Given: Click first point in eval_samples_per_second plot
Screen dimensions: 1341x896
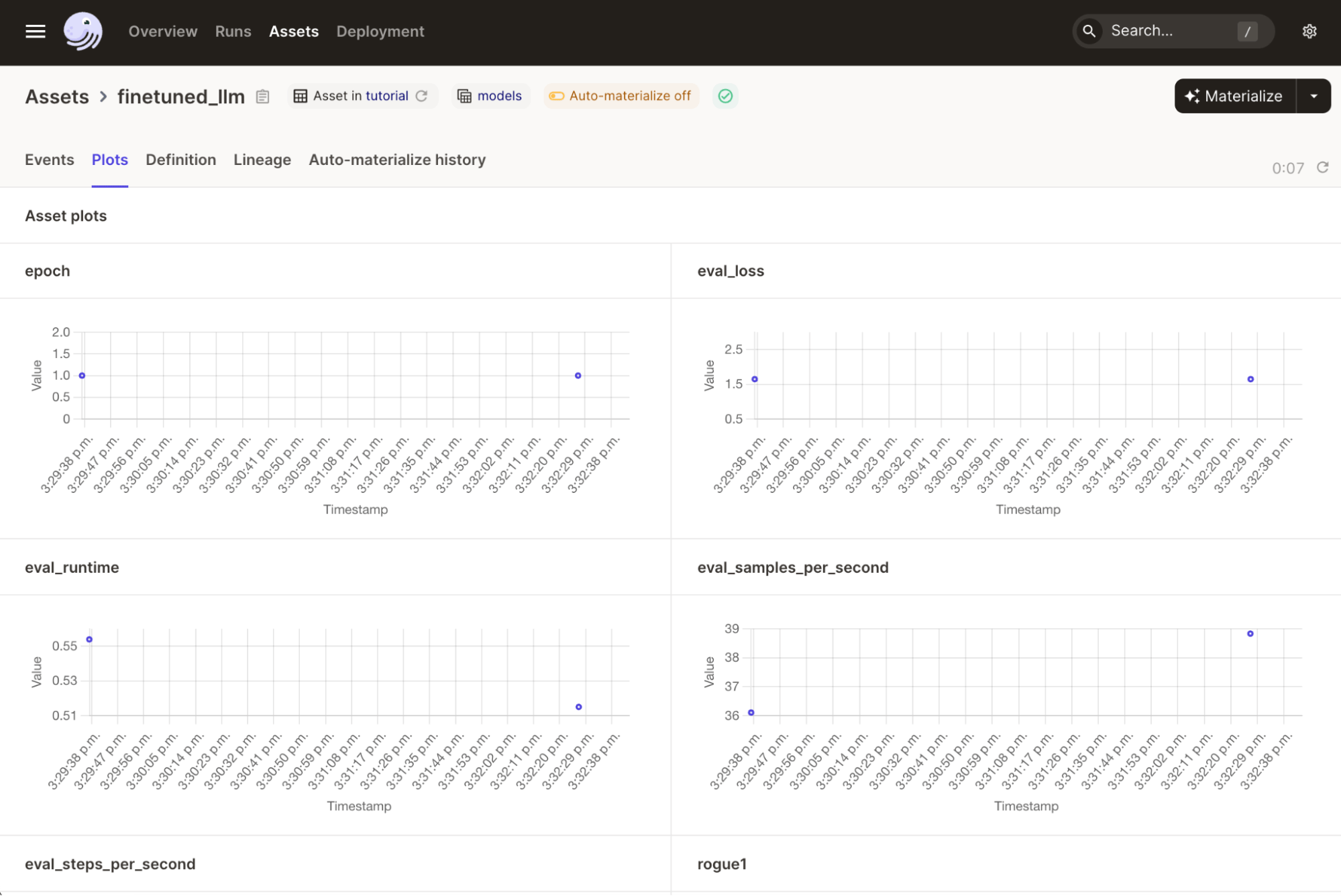Looking at the screenshot, I should tap(751, 712).
